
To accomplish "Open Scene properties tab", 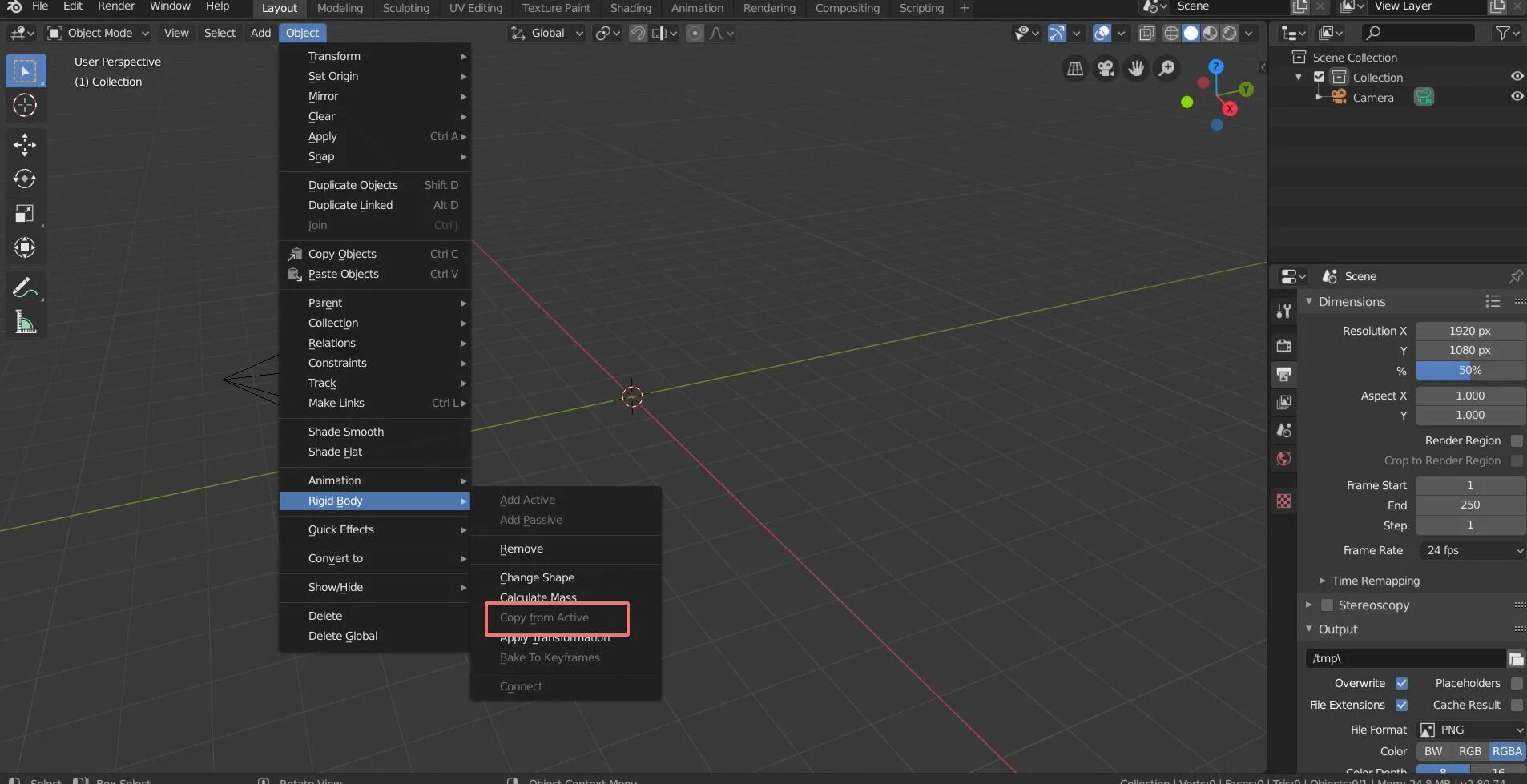I will [1283, 430].
